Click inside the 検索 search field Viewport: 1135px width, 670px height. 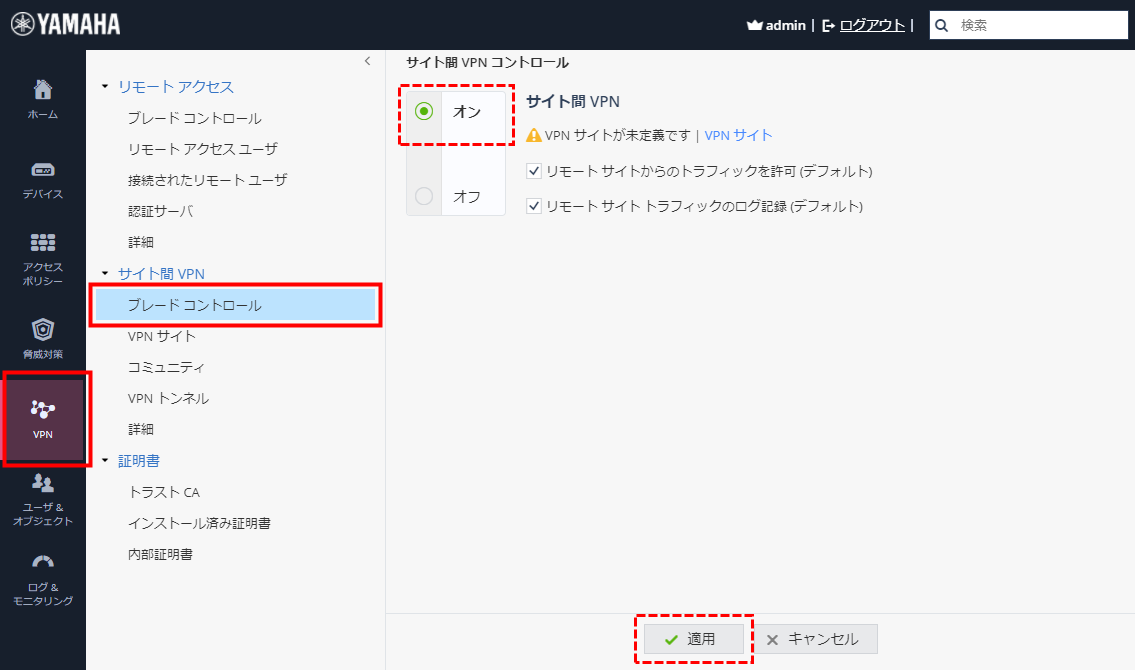1030,24
